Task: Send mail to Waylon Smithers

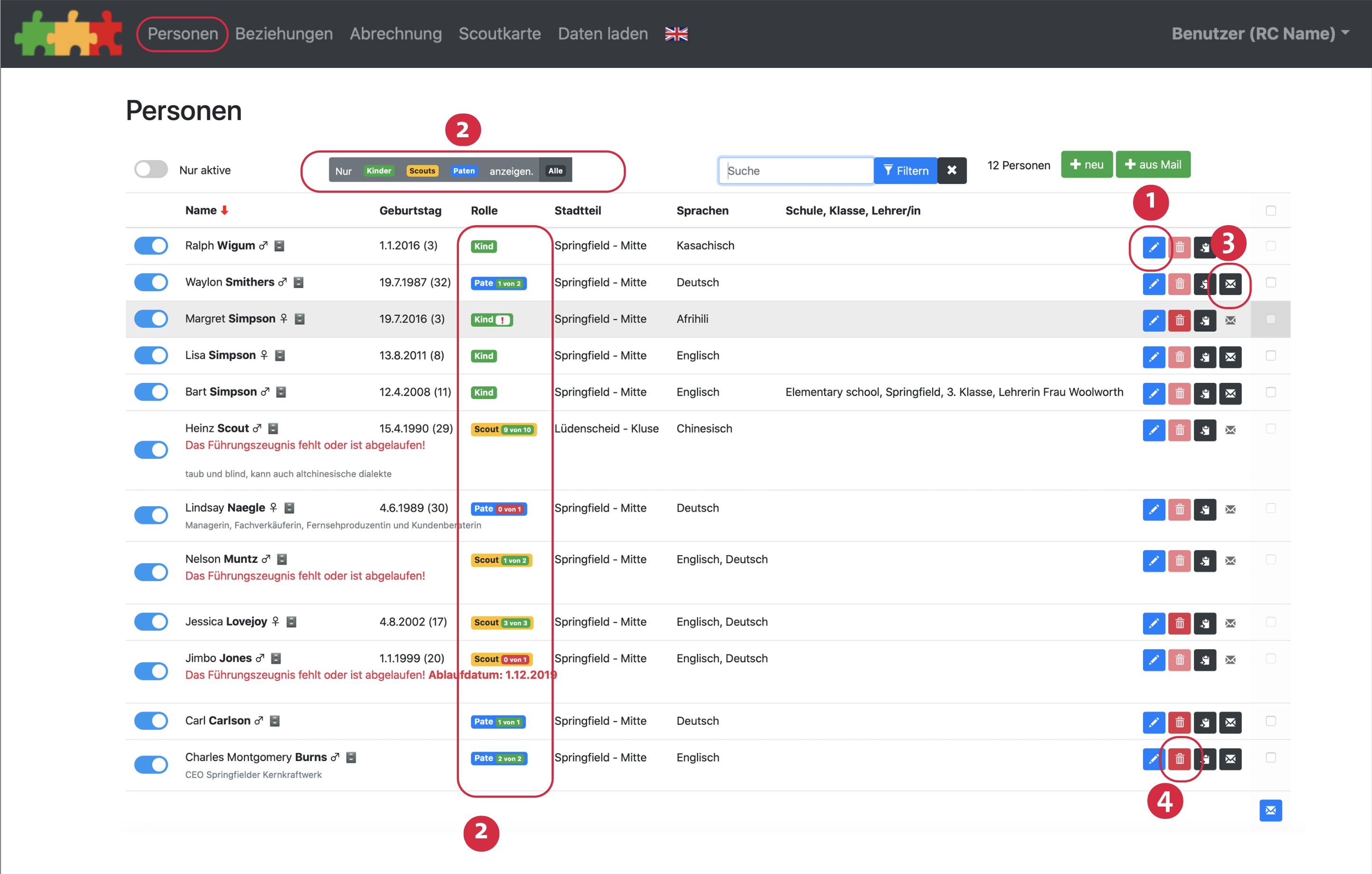Action: click(1230, 284)
